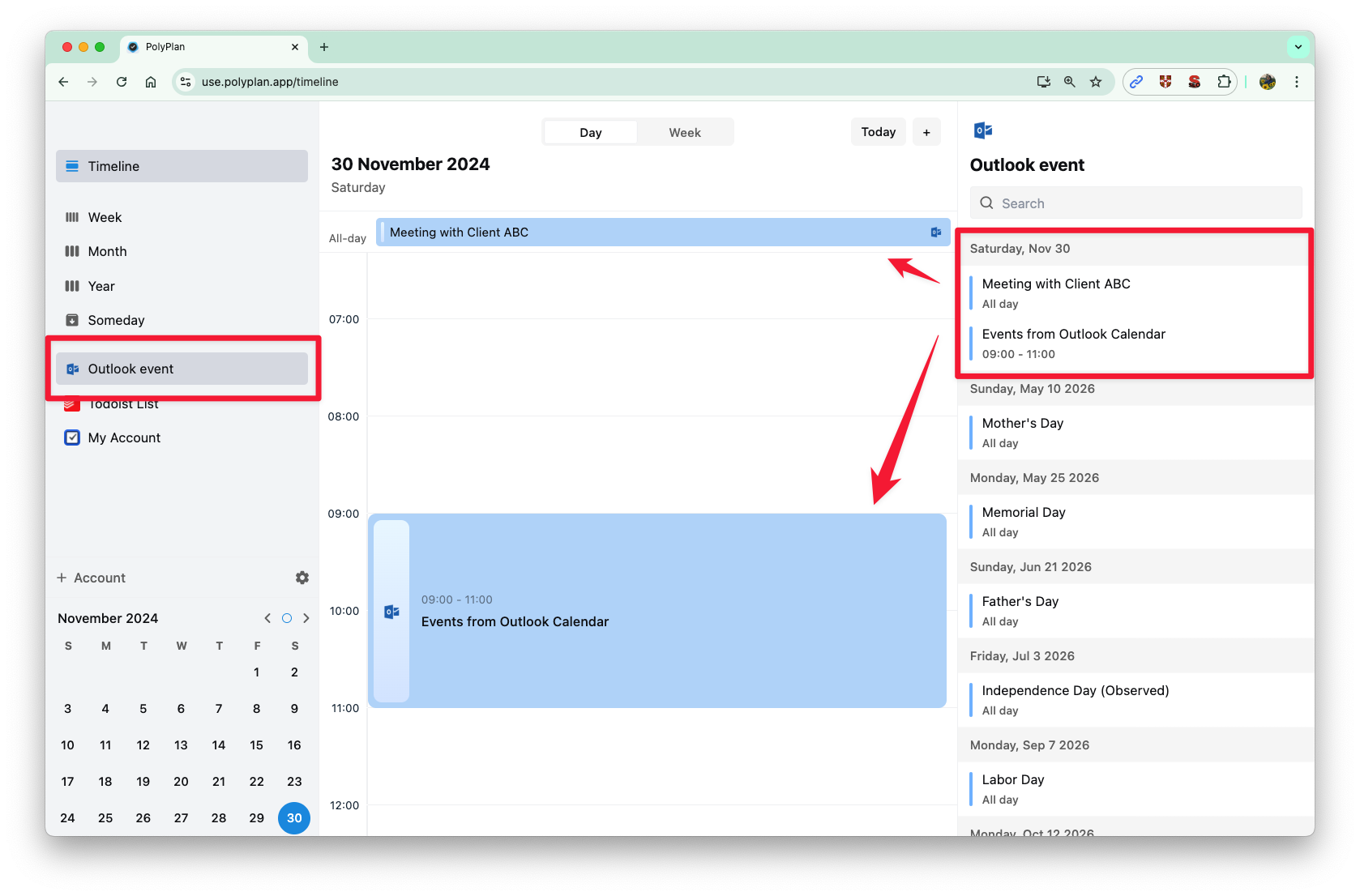Switch to the Week view tab
This screenshot has width=1360, height=896.
[685, 133]
